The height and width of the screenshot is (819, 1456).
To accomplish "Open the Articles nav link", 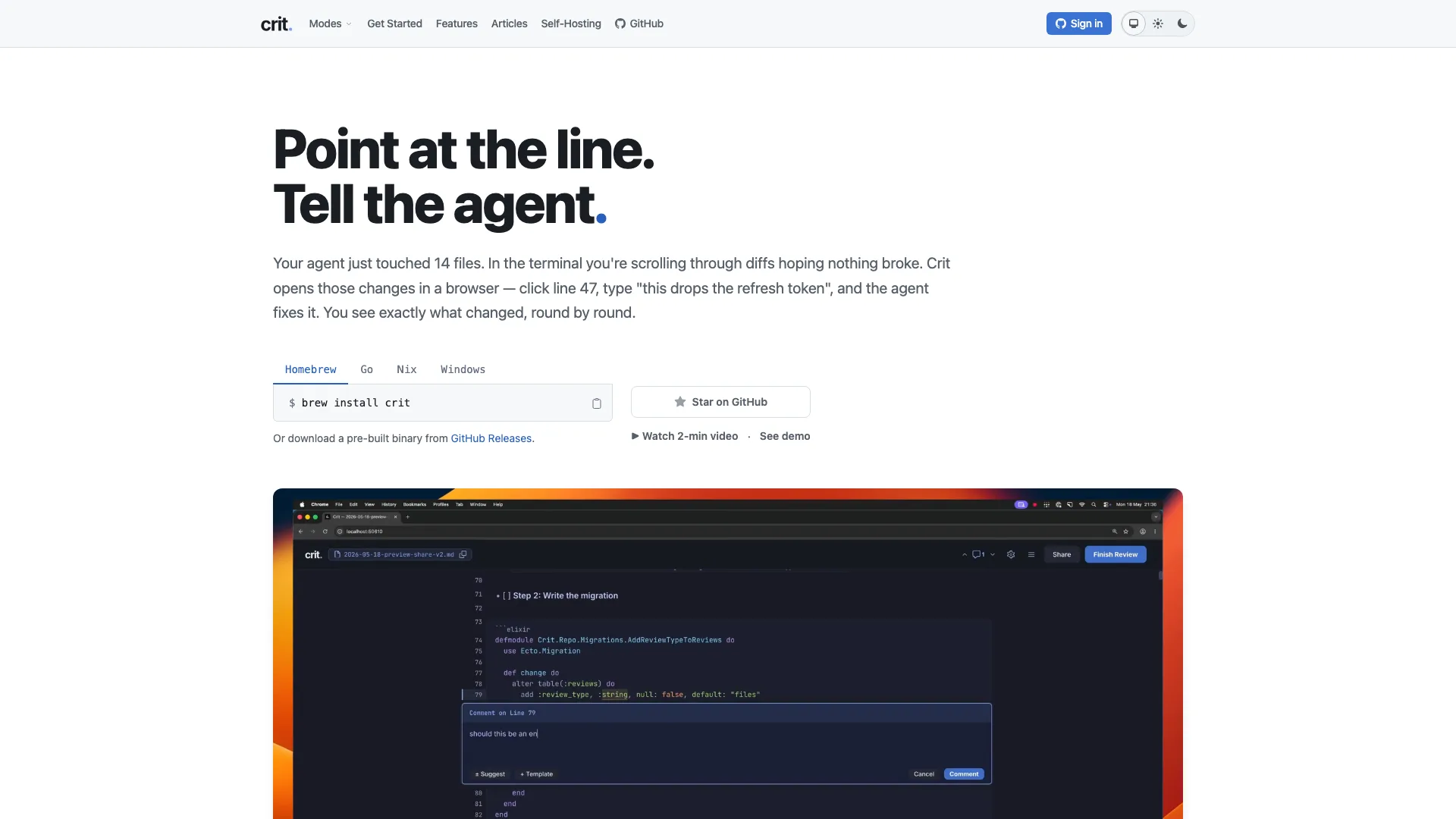I will click(x=509, y=24).
